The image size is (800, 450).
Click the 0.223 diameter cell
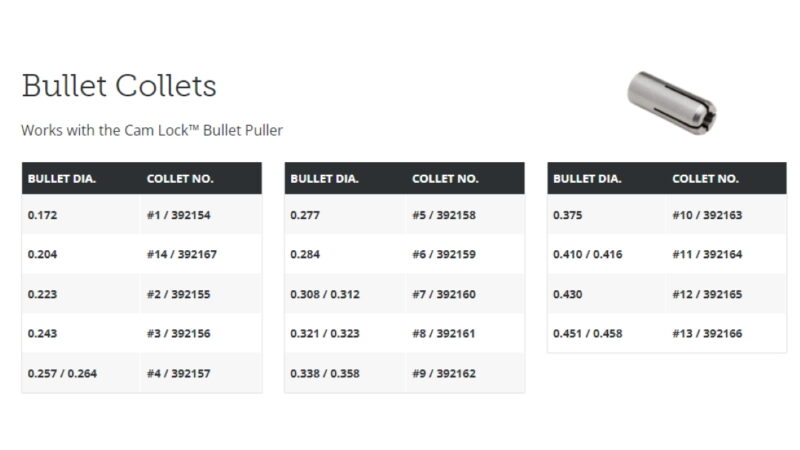(42, 294)
